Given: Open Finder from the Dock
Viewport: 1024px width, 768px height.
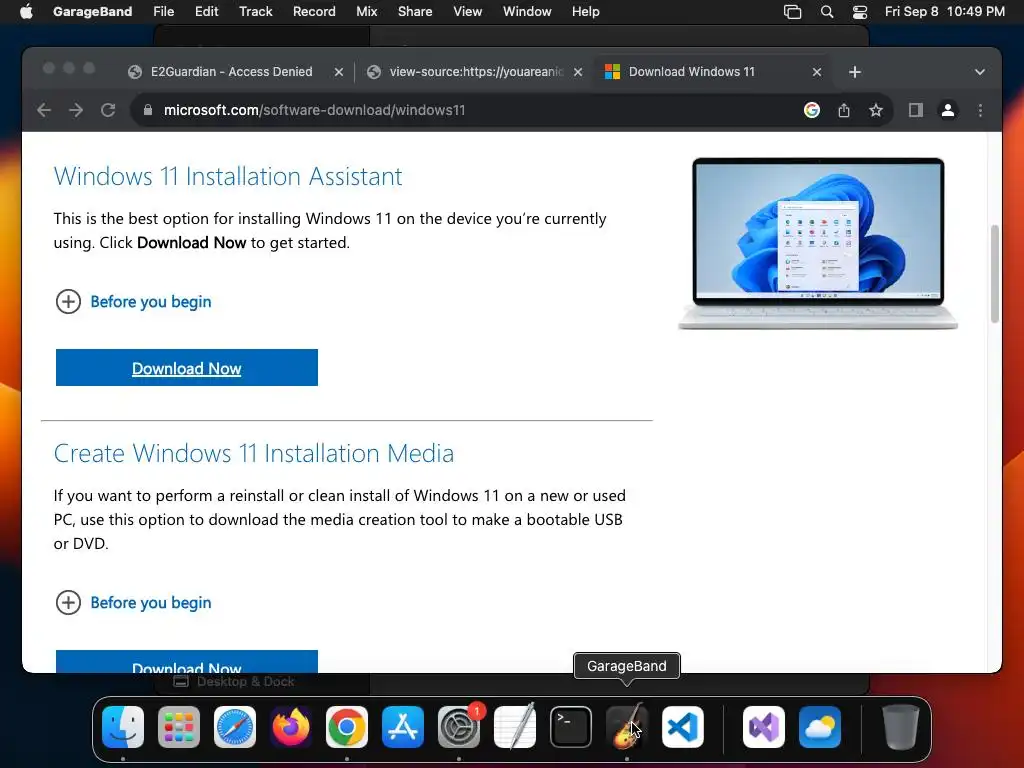Looking at the screenshot, I should tap(123, 726).
